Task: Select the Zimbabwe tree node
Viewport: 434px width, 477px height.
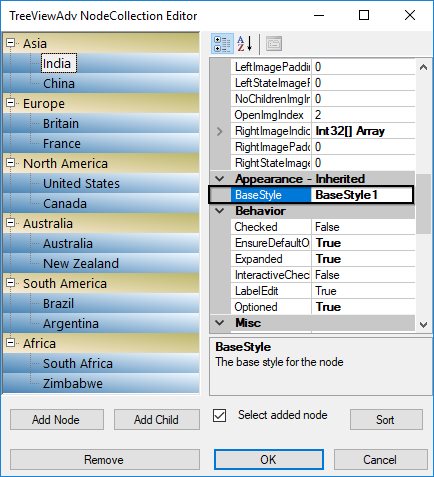Action: 73,384
